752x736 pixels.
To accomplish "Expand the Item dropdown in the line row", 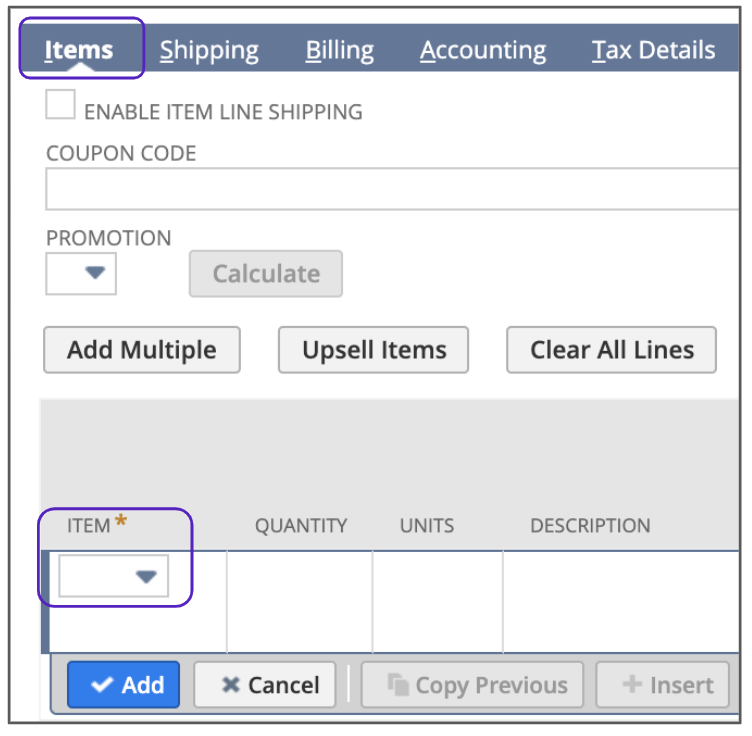I will [x=146, y=576].
